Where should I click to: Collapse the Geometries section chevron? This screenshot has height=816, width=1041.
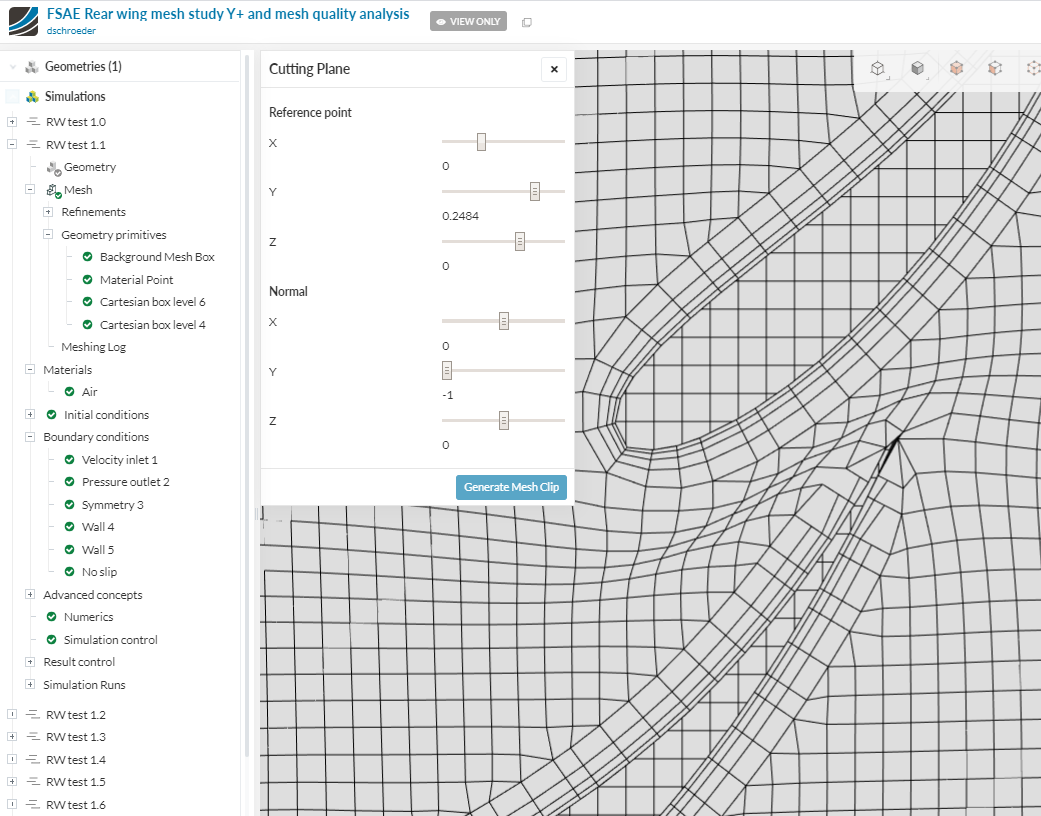pyautogui.click(x=13, y=67)
